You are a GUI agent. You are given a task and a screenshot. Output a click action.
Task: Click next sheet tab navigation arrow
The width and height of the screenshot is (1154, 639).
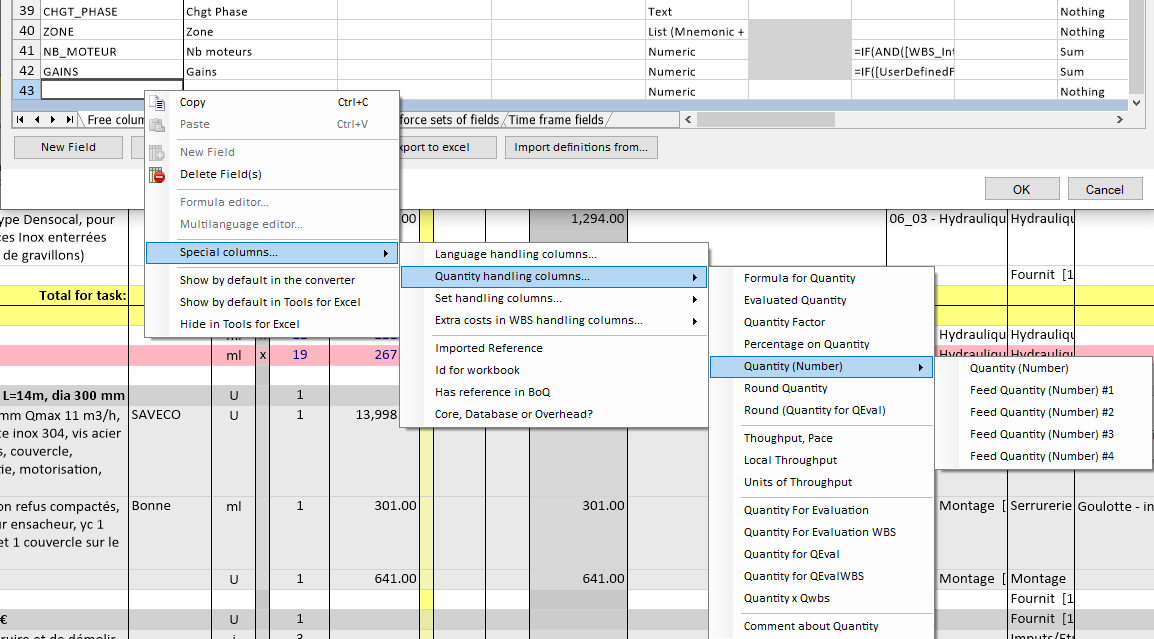point(54,120)
